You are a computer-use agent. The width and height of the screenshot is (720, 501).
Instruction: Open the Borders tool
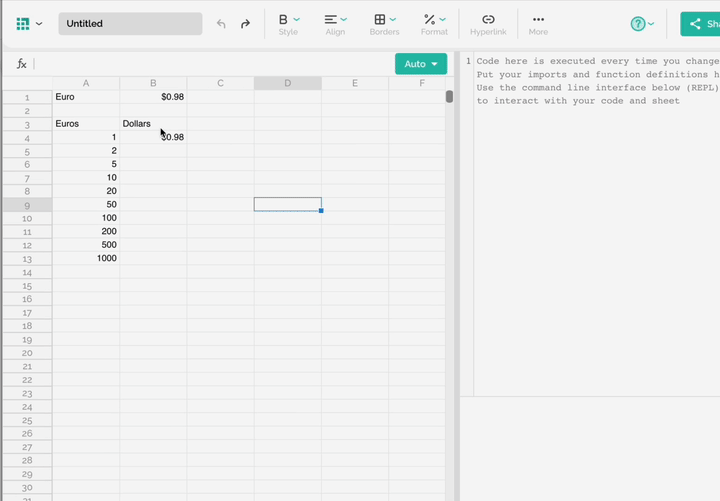click(384, 24)
